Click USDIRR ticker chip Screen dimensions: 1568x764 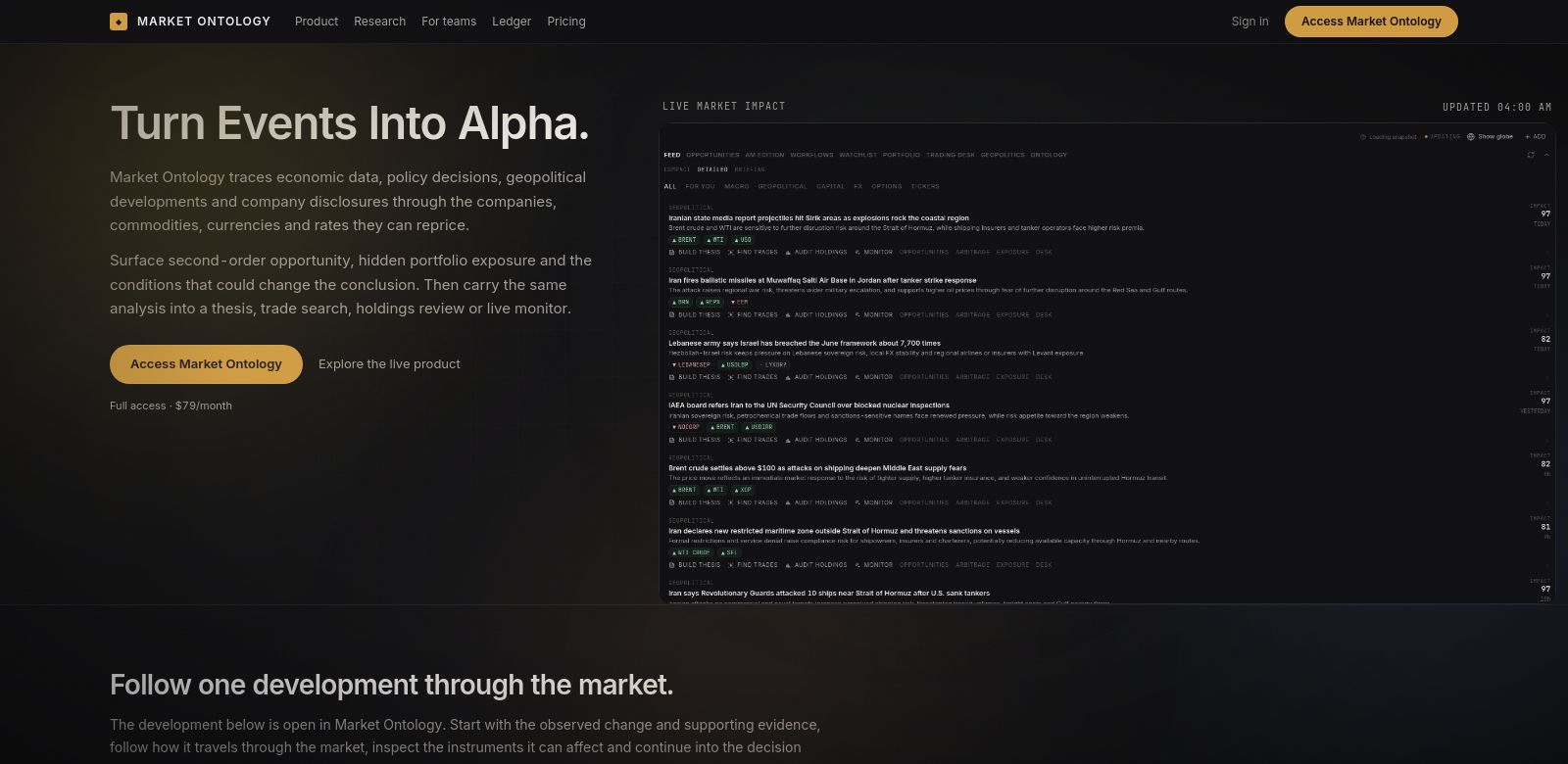(x=759, y=427)
